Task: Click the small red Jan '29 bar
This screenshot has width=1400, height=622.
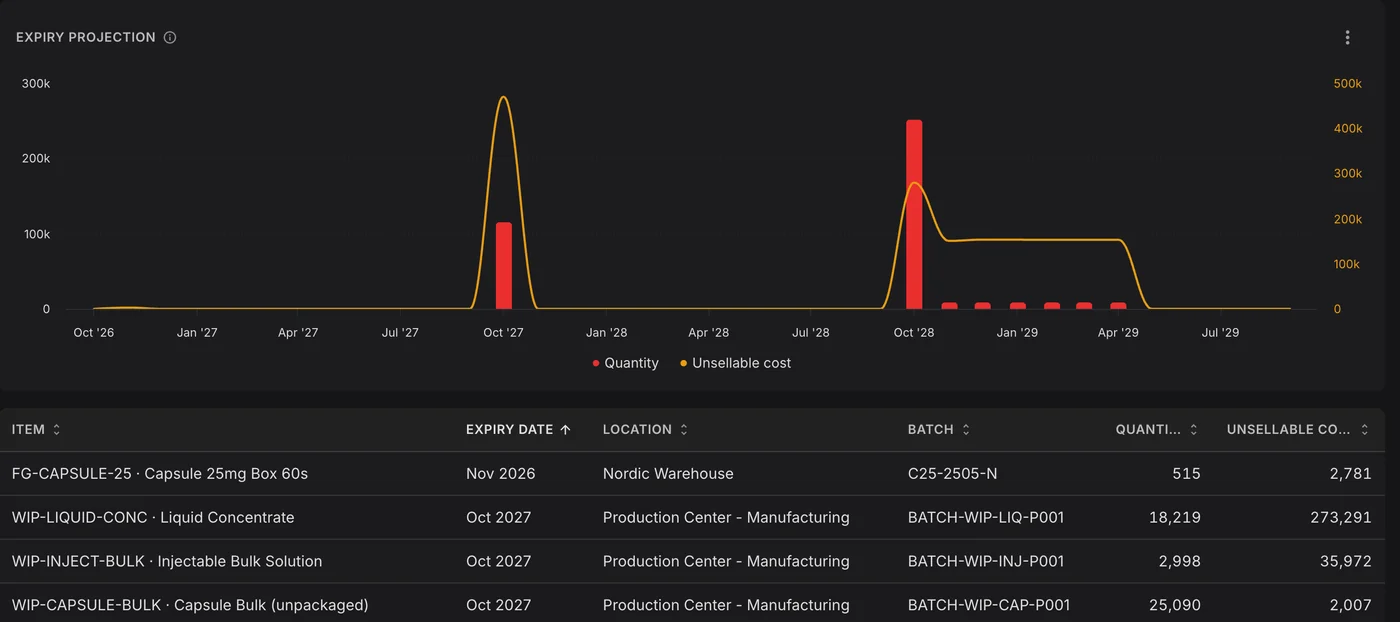Action: (1018, 306)
